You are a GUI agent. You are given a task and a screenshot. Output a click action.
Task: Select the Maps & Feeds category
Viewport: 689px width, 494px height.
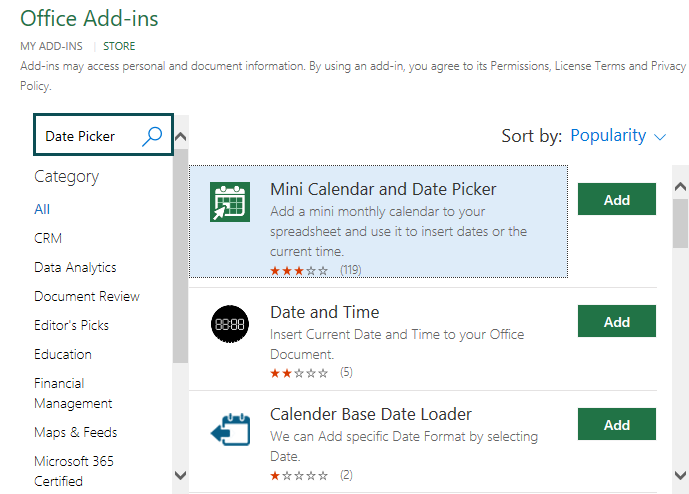76,432
